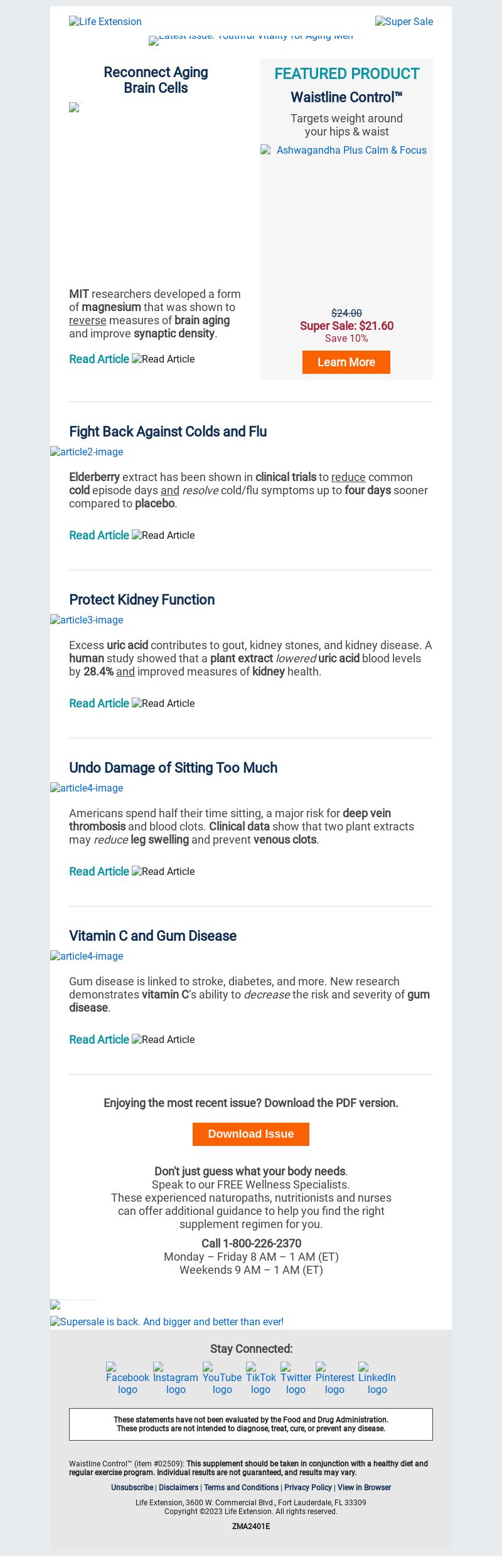Open the LinkedIn logo link

coord(377,1379)
